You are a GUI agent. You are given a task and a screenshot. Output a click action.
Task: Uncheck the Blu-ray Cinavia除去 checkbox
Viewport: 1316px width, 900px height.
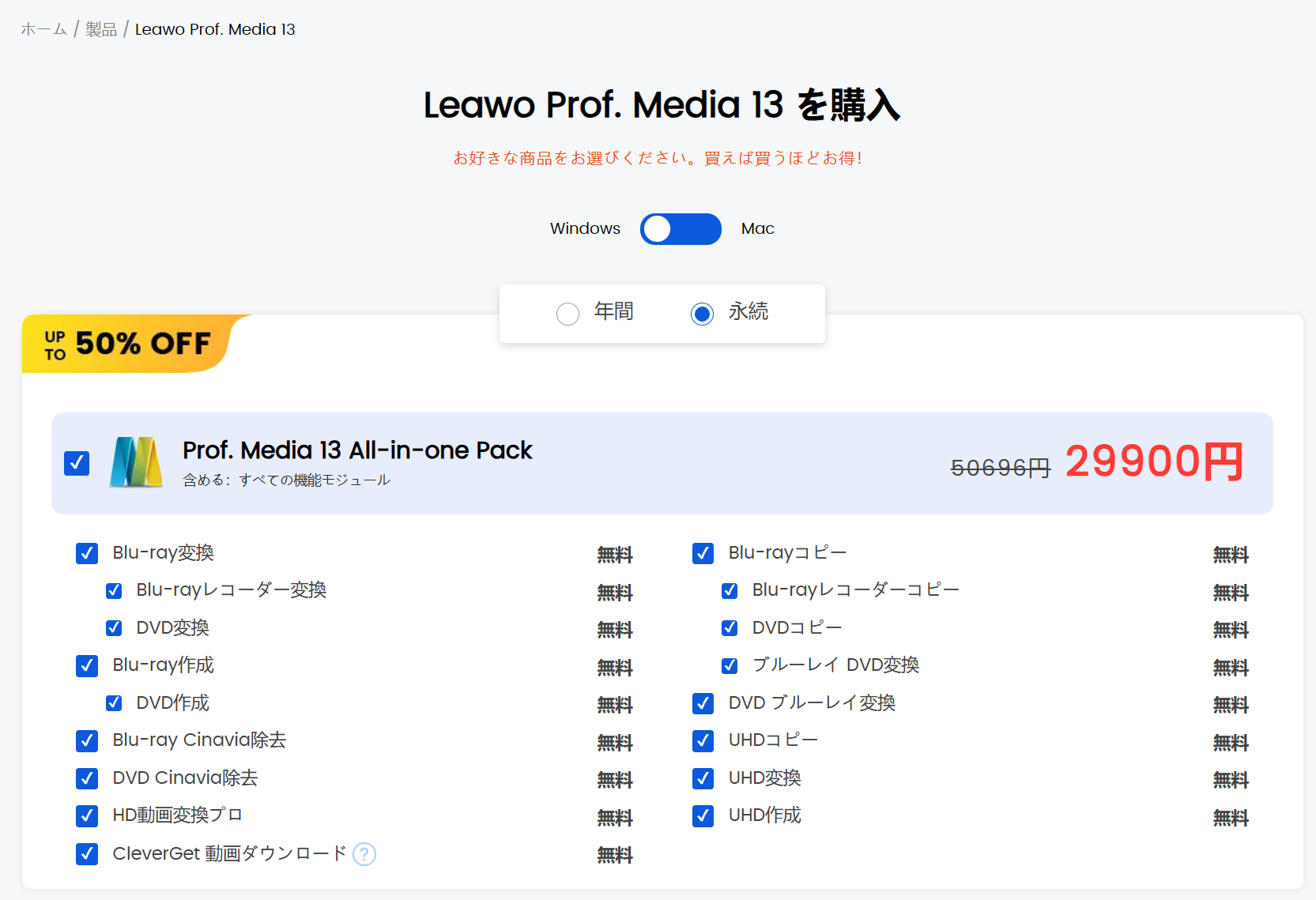pos(87,741)
